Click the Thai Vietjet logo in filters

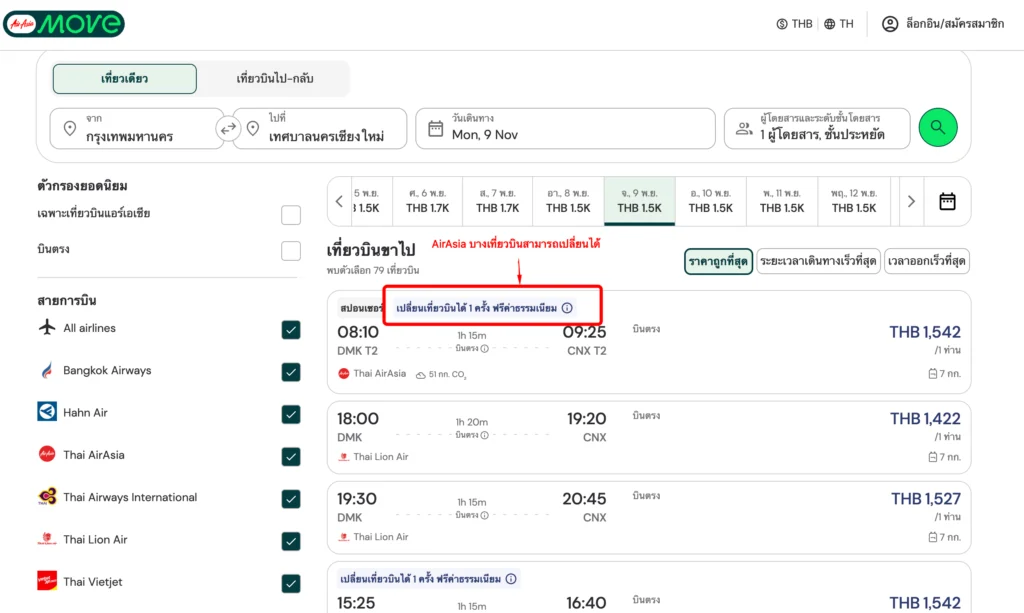coord(47,581)
